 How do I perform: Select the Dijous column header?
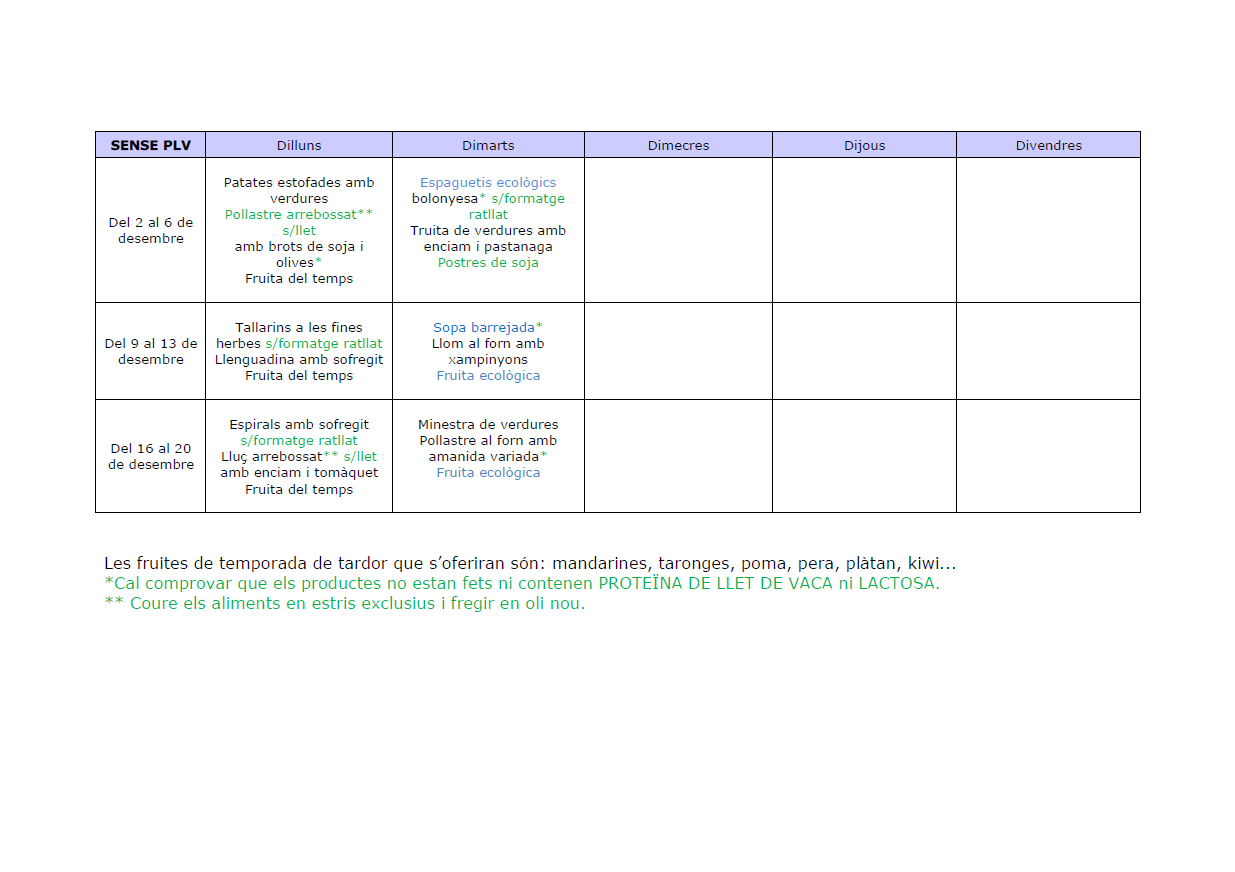(864, 145)
